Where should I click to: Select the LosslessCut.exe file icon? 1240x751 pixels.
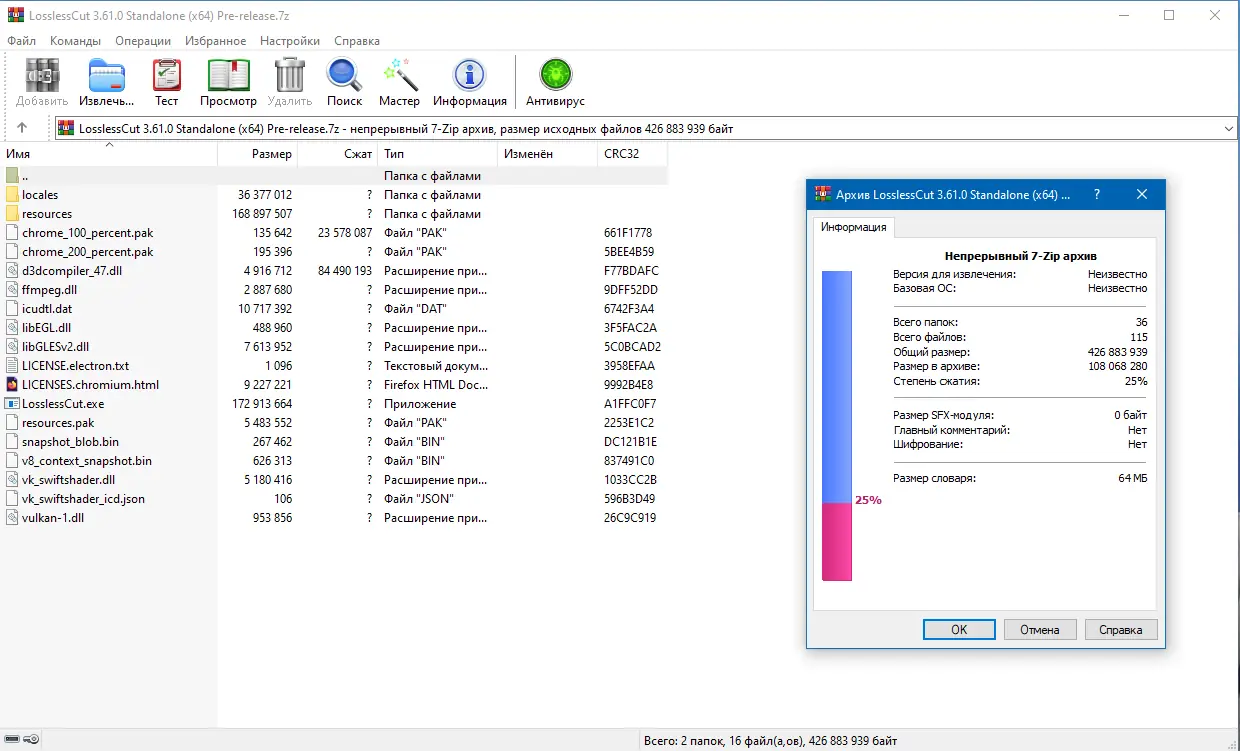pyautogui.click(x=12, y=404)
